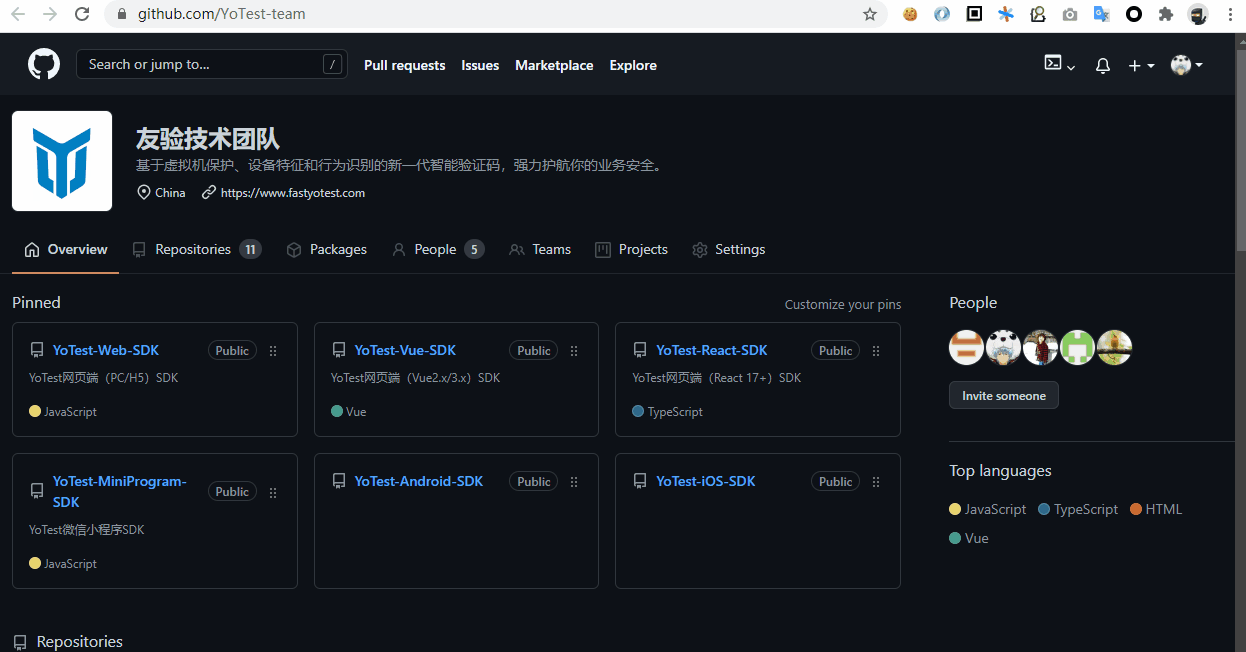
Task: Click repo icon beside YoTest-Vue-SDK
Action: point(339,351)
